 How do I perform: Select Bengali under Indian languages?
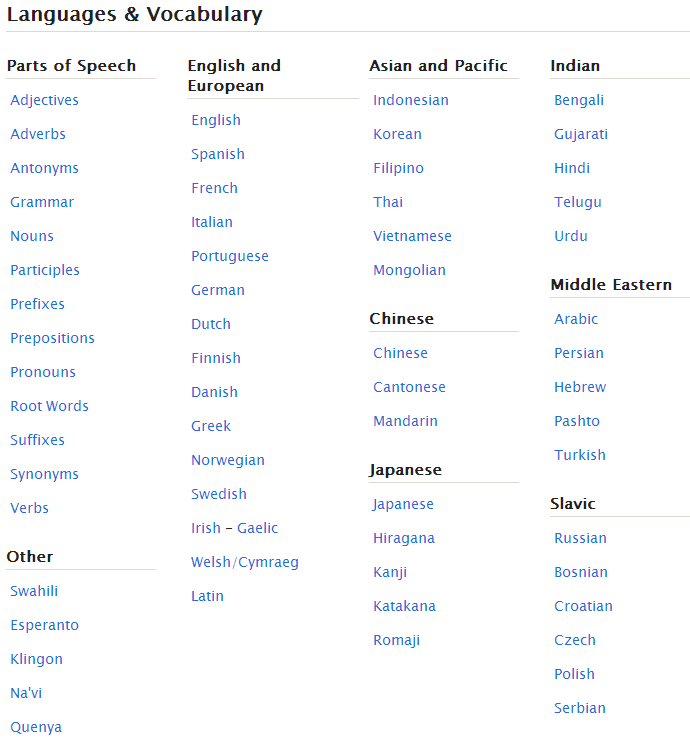[579, 100]
